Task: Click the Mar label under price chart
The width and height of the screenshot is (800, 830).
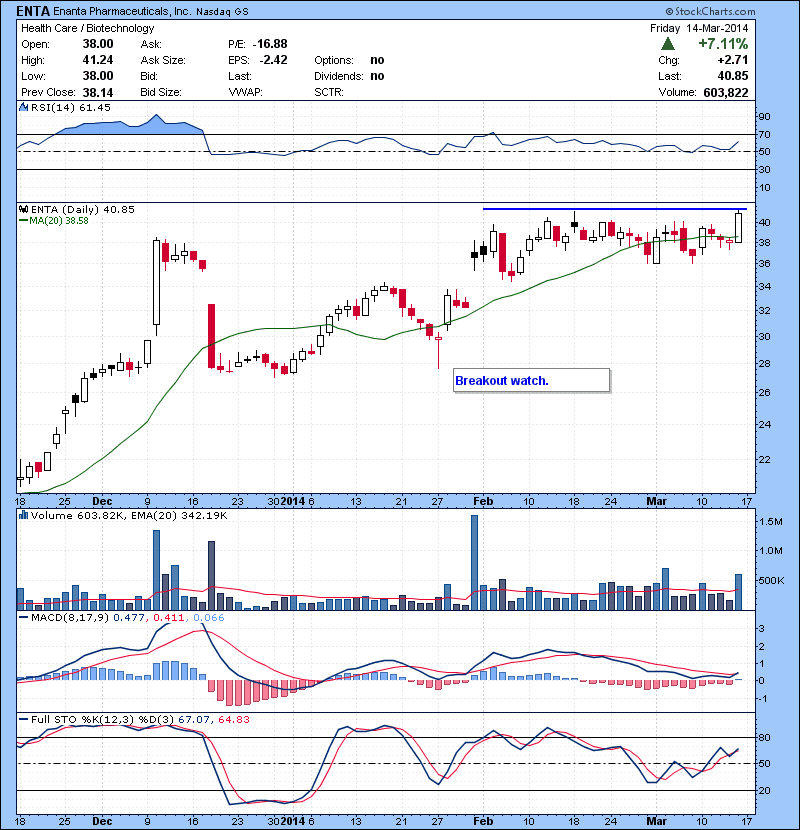Action: coord(657,501)
